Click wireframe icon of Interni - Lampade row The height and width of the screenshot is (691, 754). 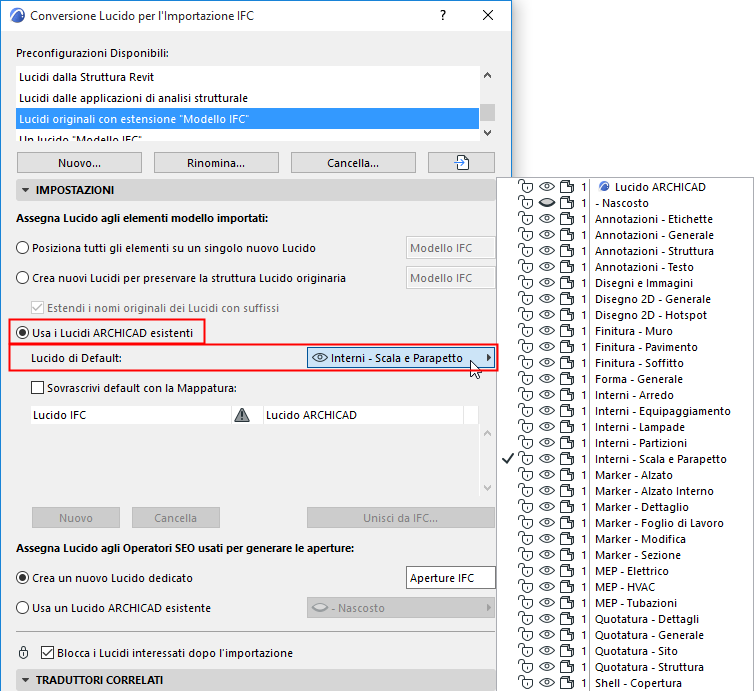point(567,427)
